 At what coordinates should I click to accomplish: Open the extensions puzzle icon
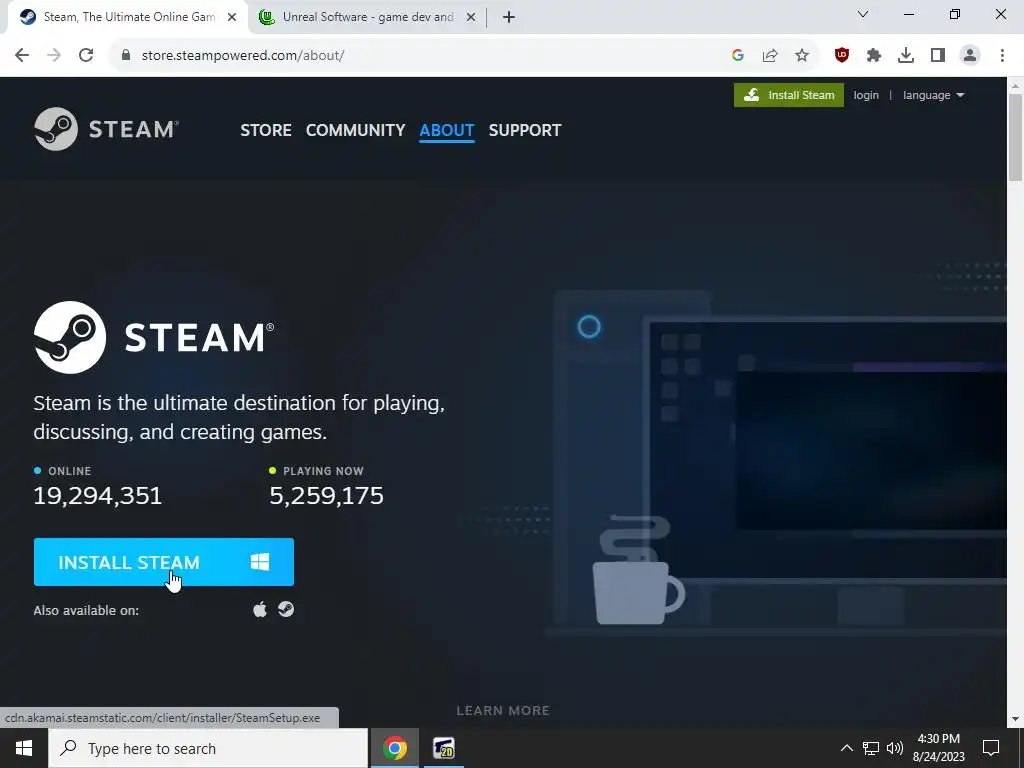coord(874,56)
